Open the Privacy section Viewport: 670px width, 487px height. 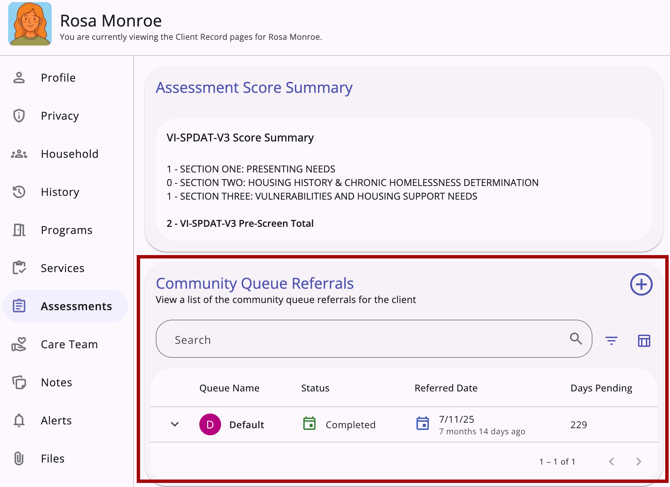[x=59, y=116]
